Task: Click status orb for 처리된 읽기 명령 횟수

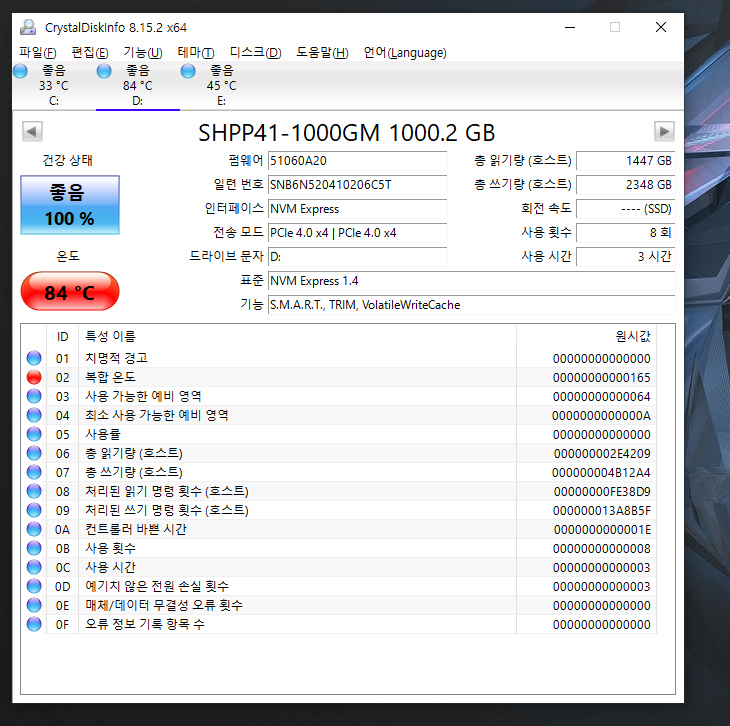Action: tap(34, 491)
